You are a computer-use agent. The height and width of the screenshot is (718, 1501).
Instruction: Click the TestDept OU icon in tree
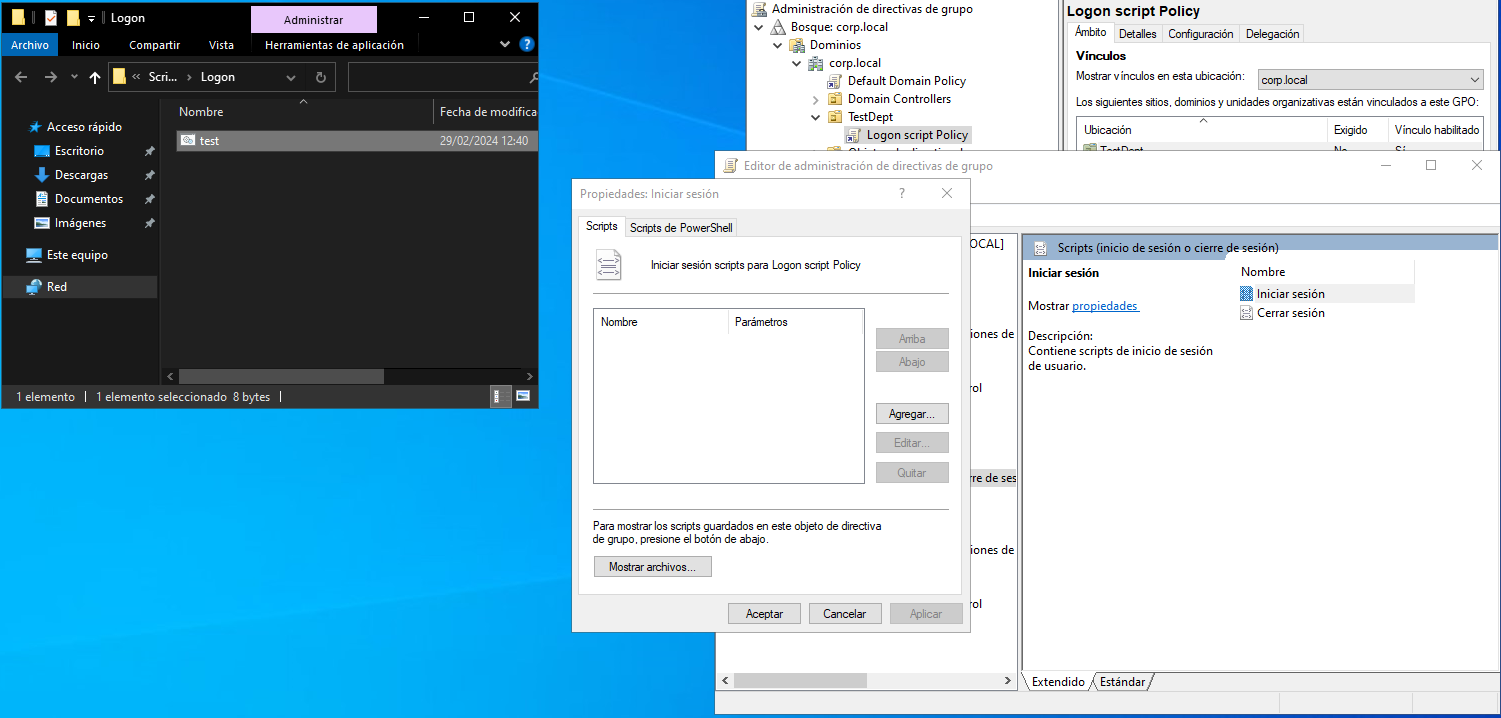[835, 117]
